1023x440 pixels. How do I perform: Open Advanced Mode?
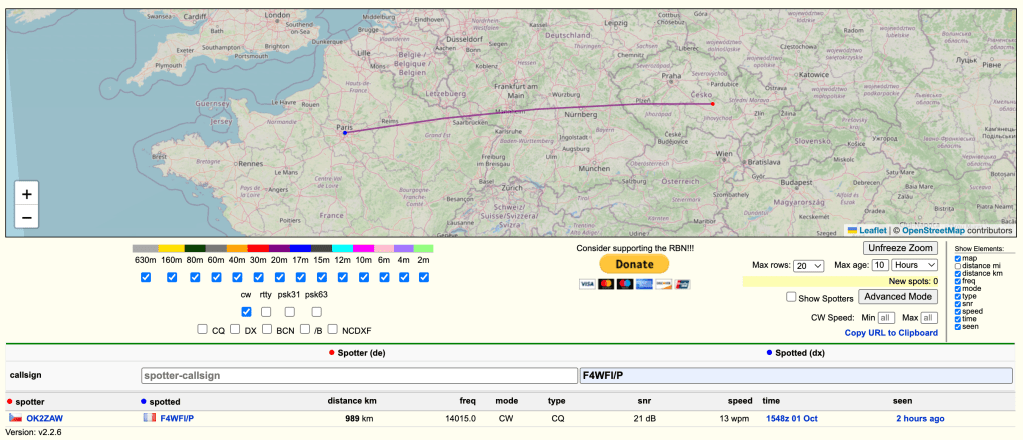(x=900, y=297)
